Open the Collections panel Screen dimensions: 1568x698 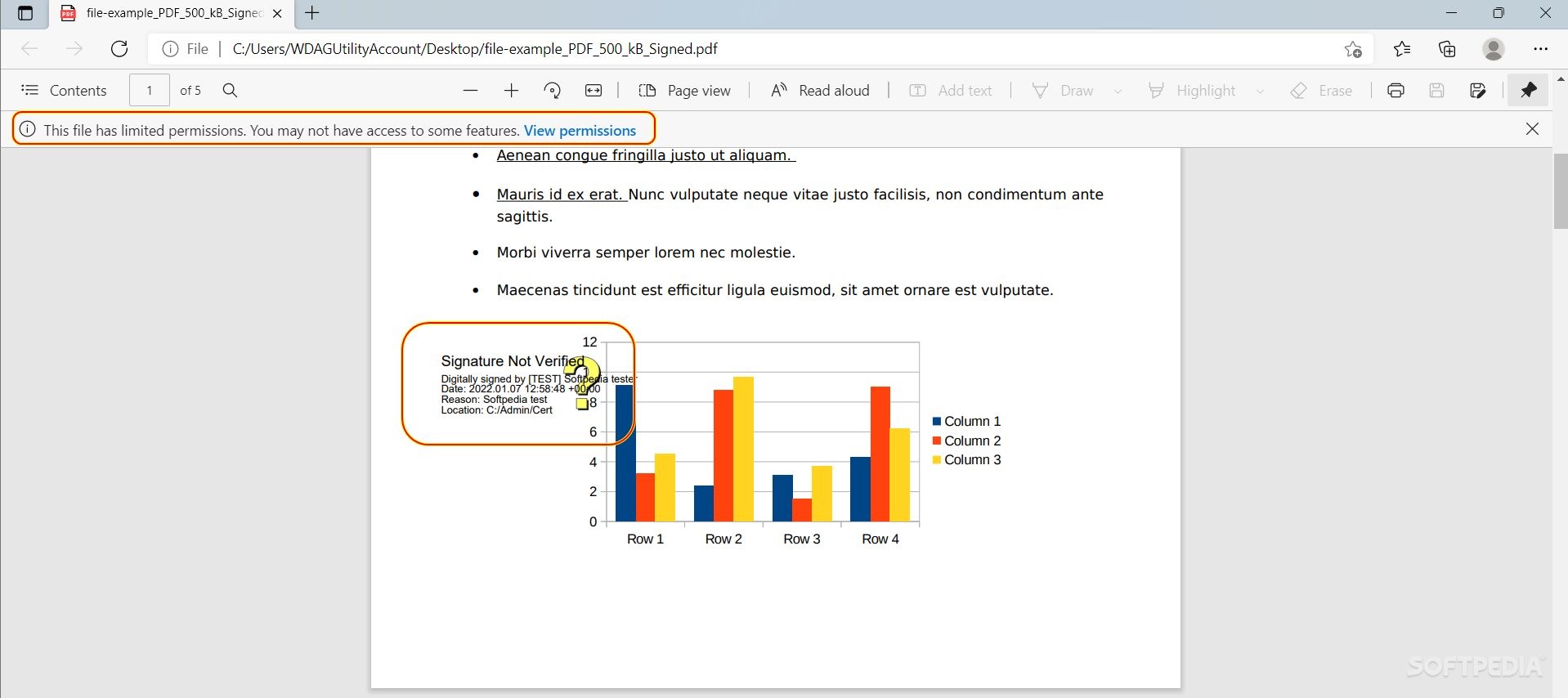pos(1448,49)
